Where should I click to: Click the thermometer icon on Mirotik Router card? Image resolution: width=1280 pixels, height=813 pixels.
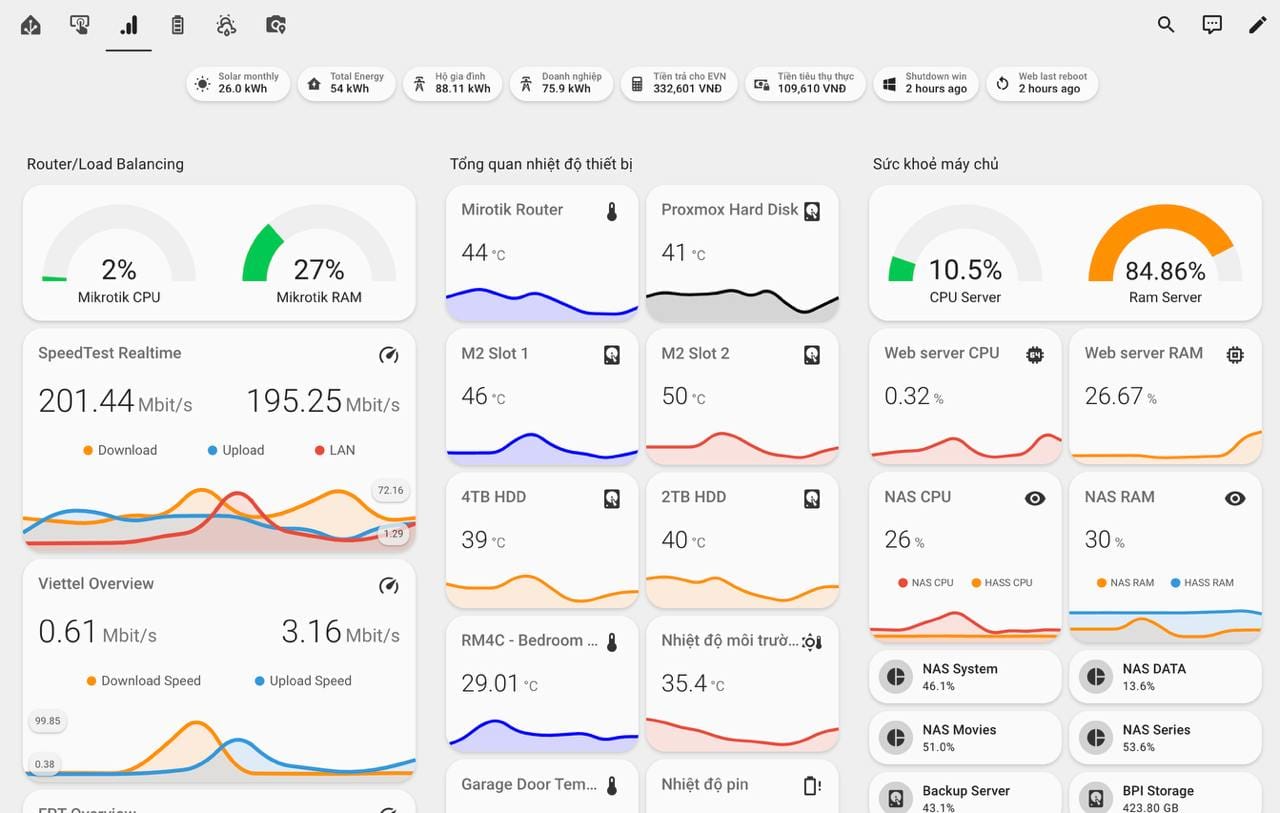pyautogui.click(x=612, y=211)
